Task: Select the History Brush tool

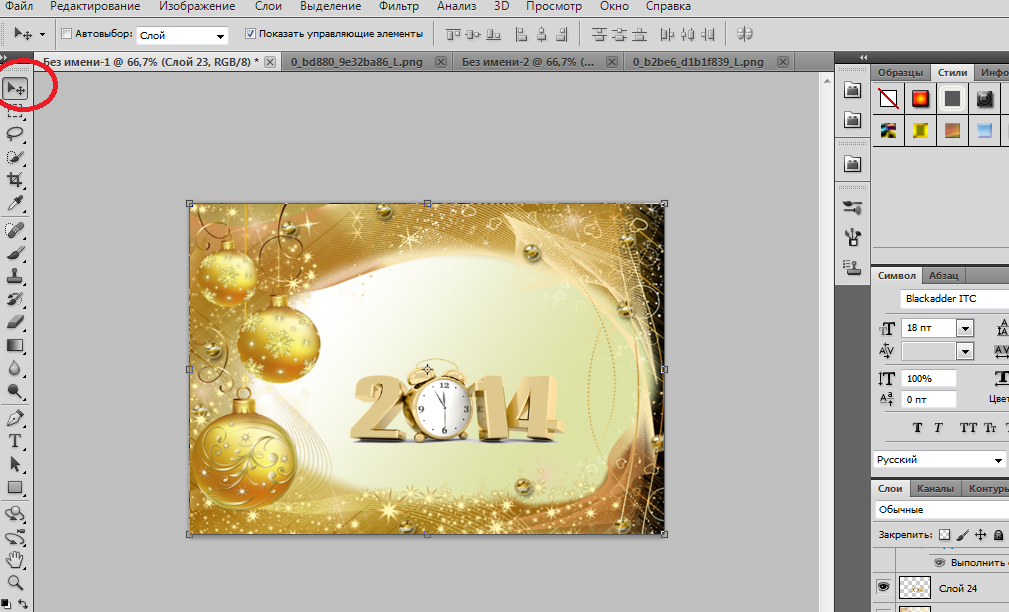Action: tap(15, 299)
